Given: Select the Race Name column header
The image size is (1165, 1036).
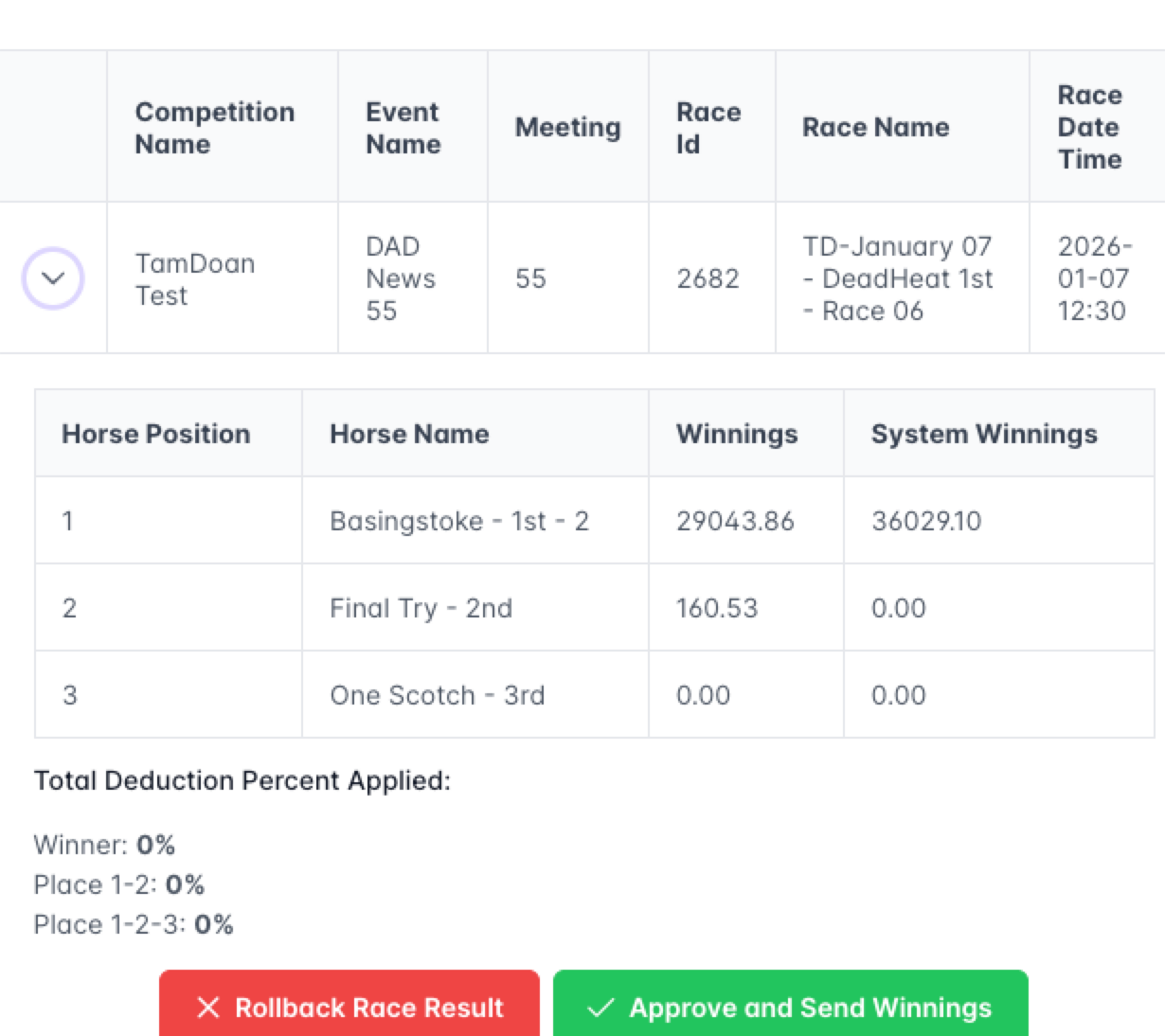Looking at the screenshot, I should pyautogui.click(x=875, y=128).
